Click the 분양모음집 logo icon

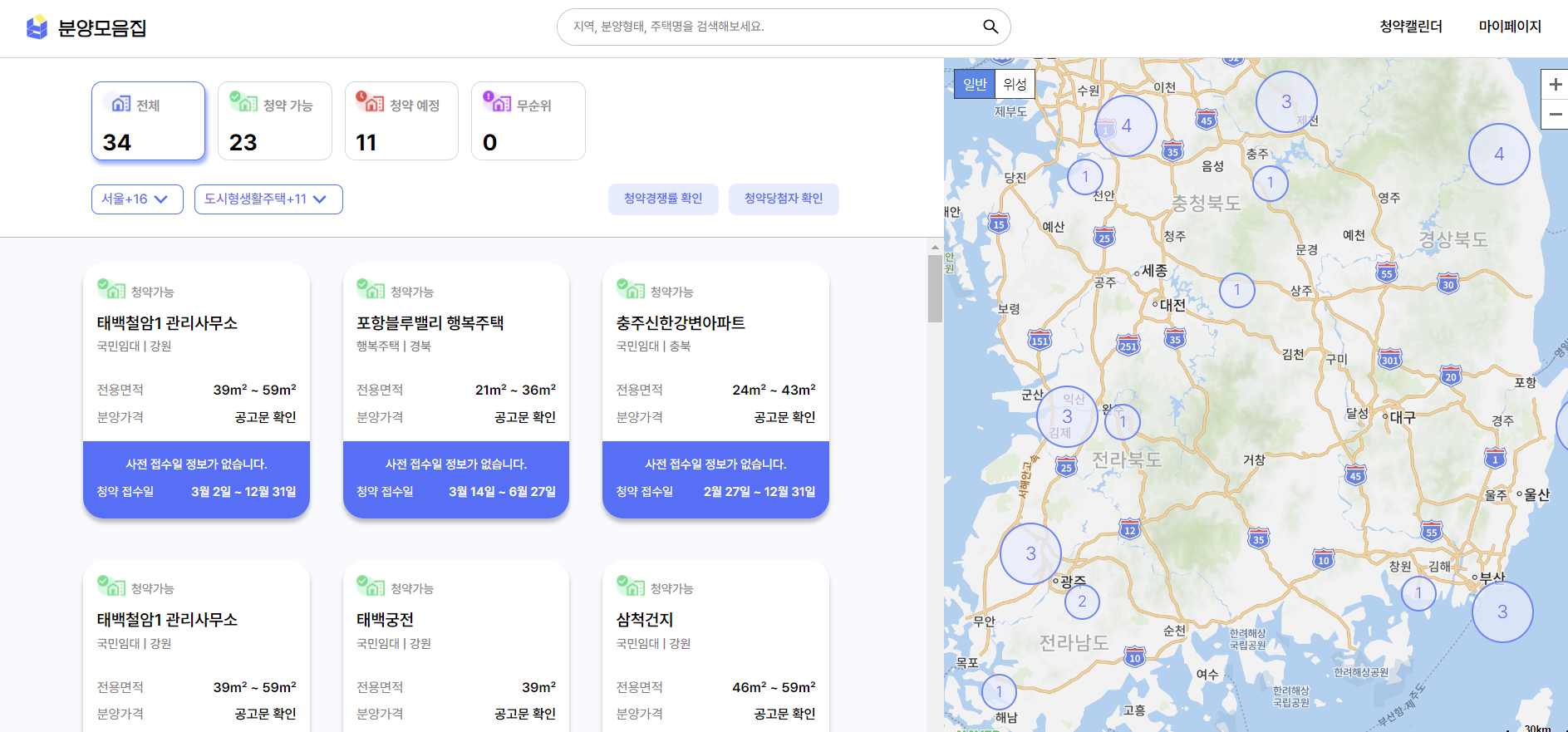click(37, 27)
